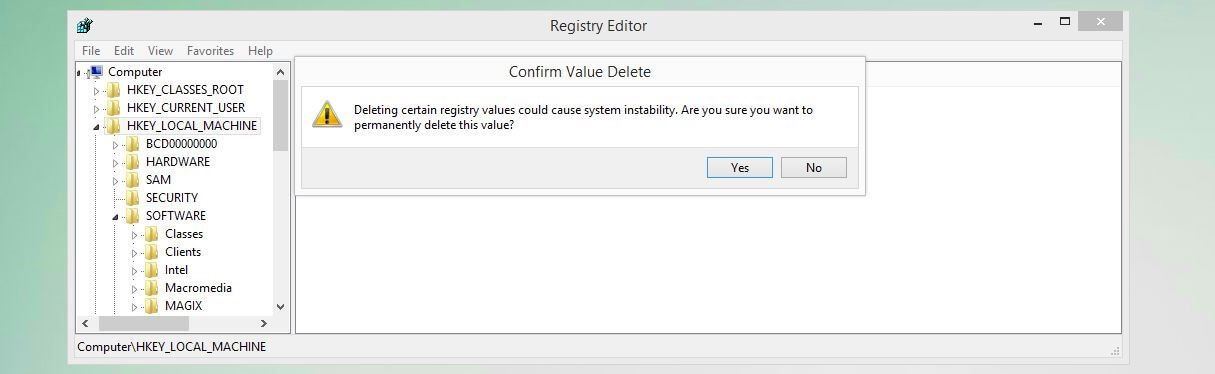Click the Computer\HKEY_LOCAL_MACHINE status bar path

172,346
